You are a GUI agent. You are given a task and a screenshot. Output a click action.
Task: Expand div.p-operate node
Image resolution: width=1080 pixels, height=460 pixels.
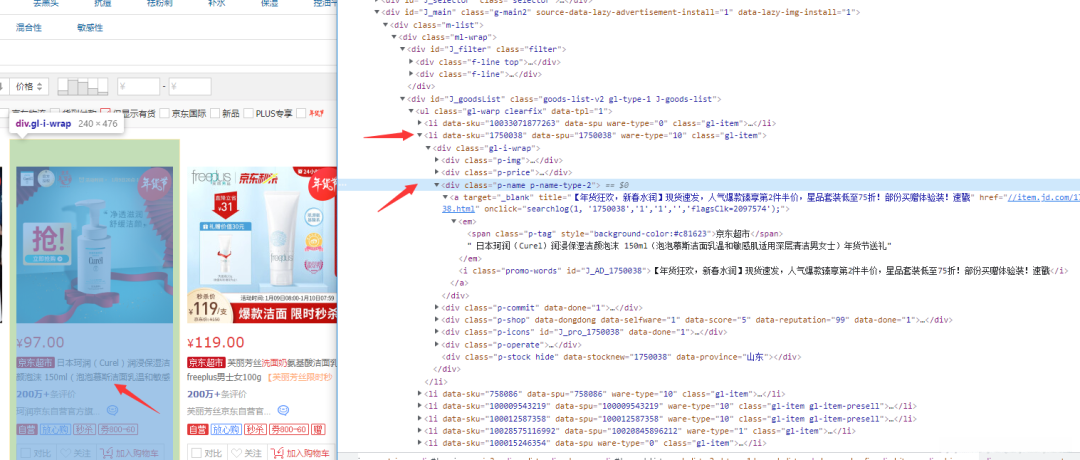click(x=437, y=345)
